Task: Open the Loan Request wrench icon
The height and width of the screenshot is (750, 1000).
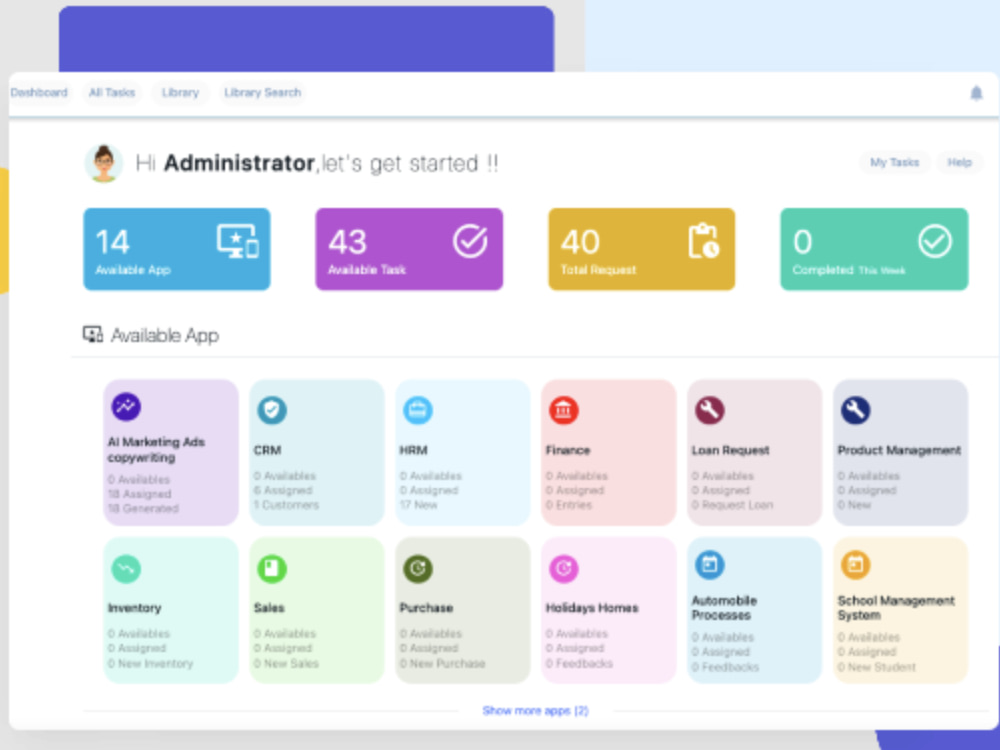Action: [709, 409]
